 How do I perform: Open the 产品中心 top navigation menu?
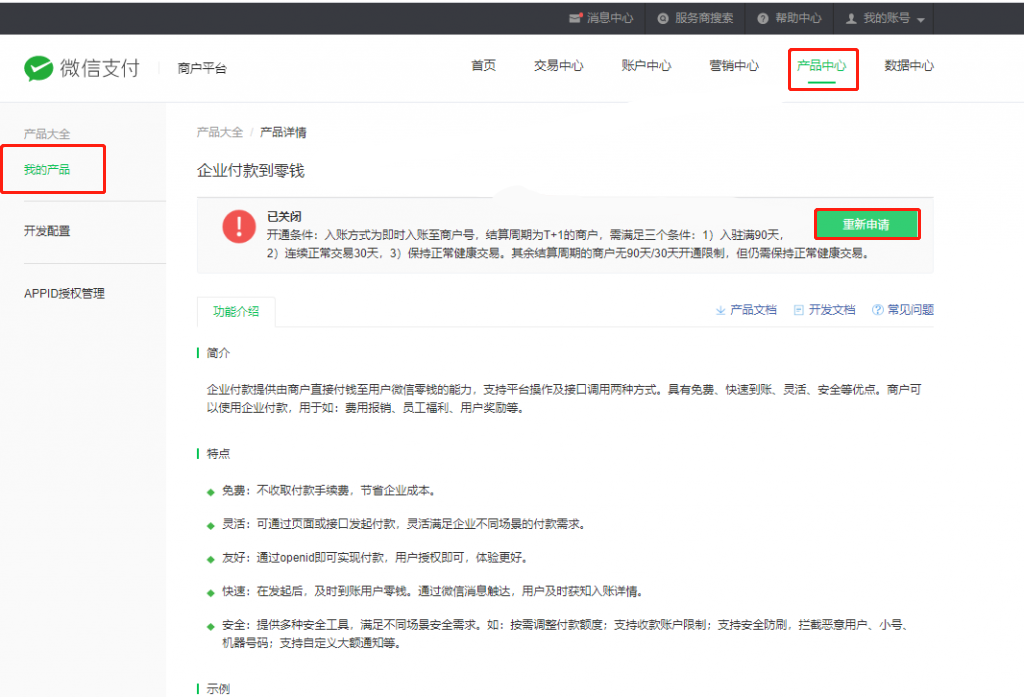(x=822, y=66)
